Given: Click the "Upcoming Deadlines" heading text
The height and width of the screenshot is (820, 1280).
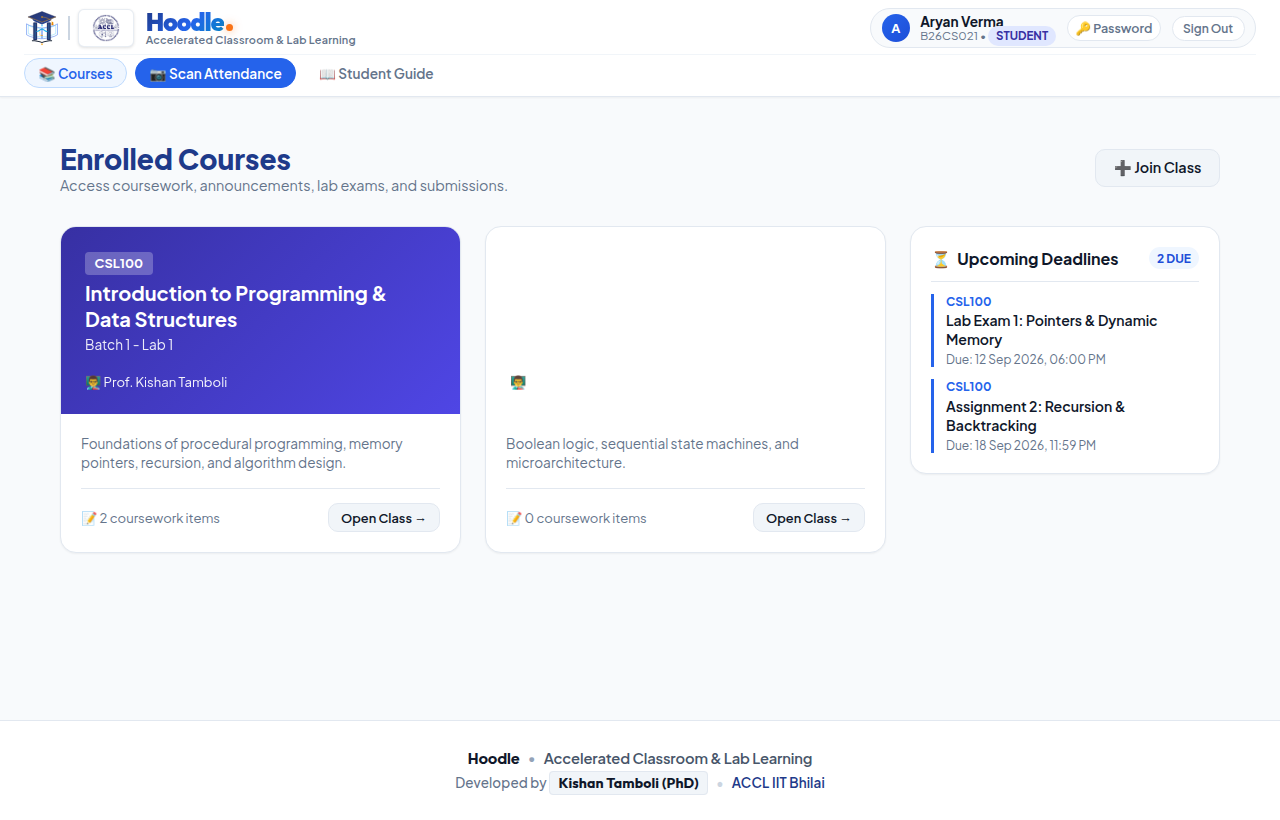Looking at the screenshot, I should 1037,259.
